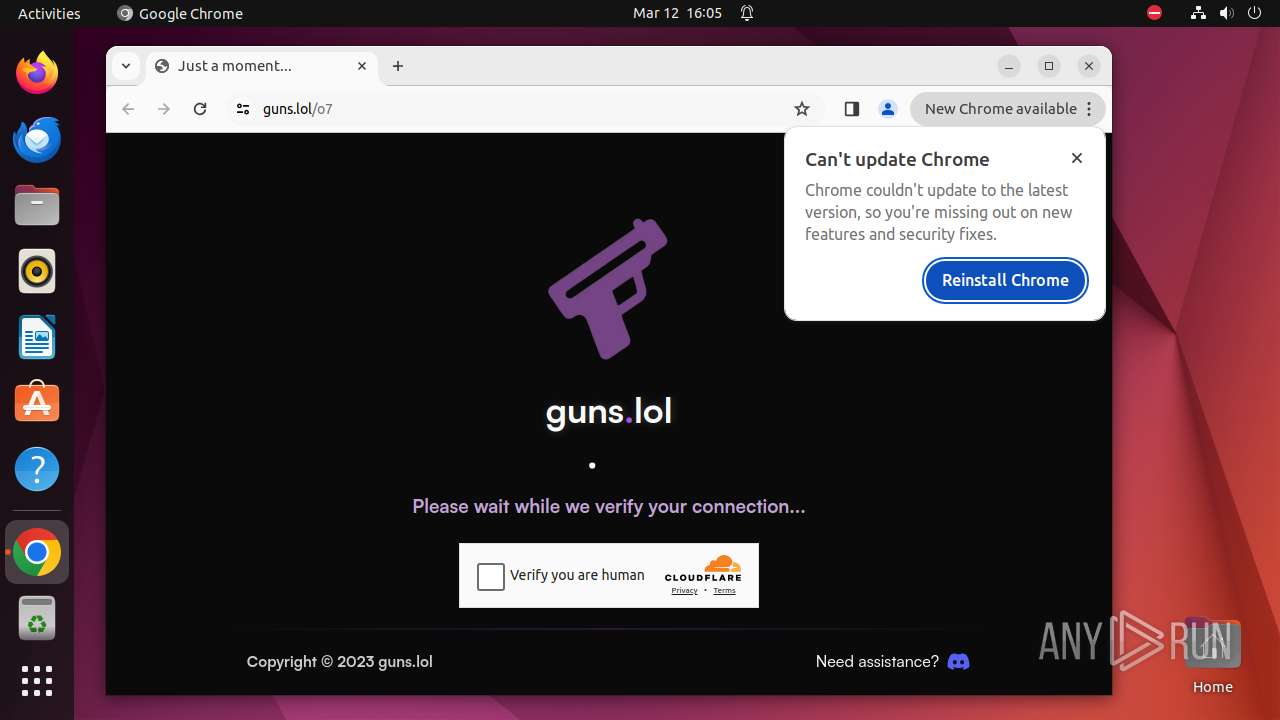Viewport: 1280px width, 720px height.
Task: Open a new tab with plus
Action: pyautogui.click(x=398, y=66)
